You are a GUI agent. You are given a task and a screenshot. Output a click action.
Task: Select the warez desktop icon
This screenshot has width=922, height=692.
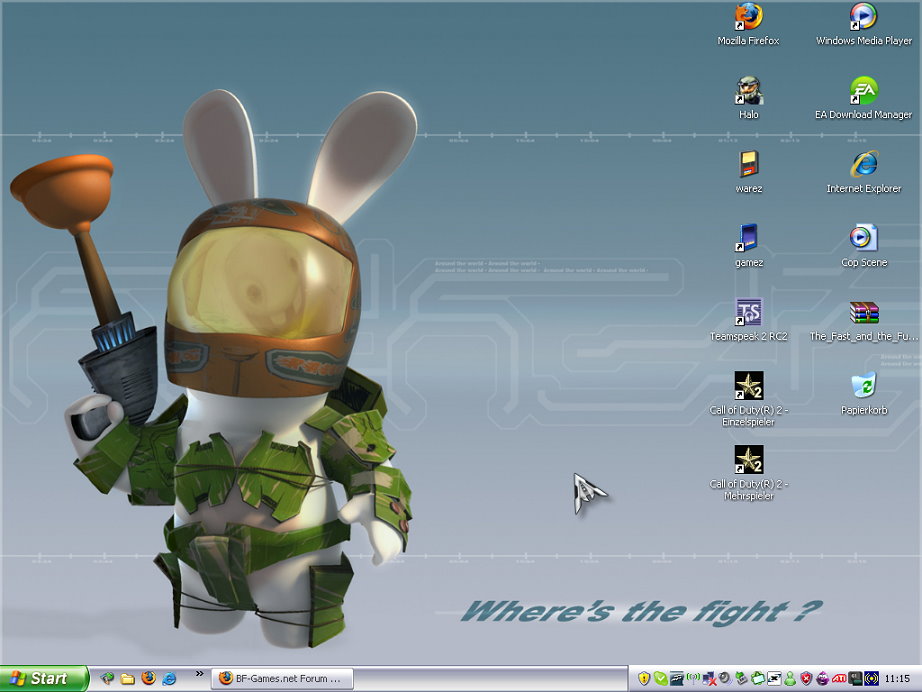(749, 172)
